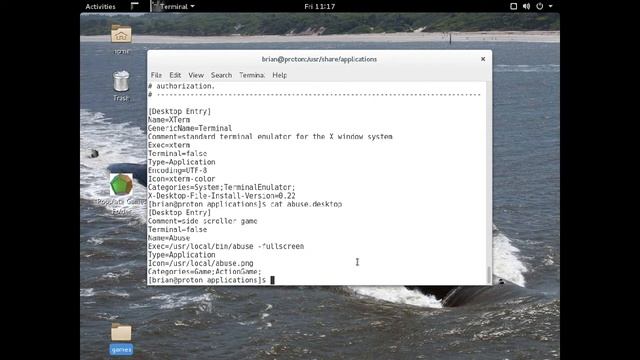Viewport: 640px width, 360px height.
Task: Click the line 'Icon=xterm-color'
Action: click(182, 179)
